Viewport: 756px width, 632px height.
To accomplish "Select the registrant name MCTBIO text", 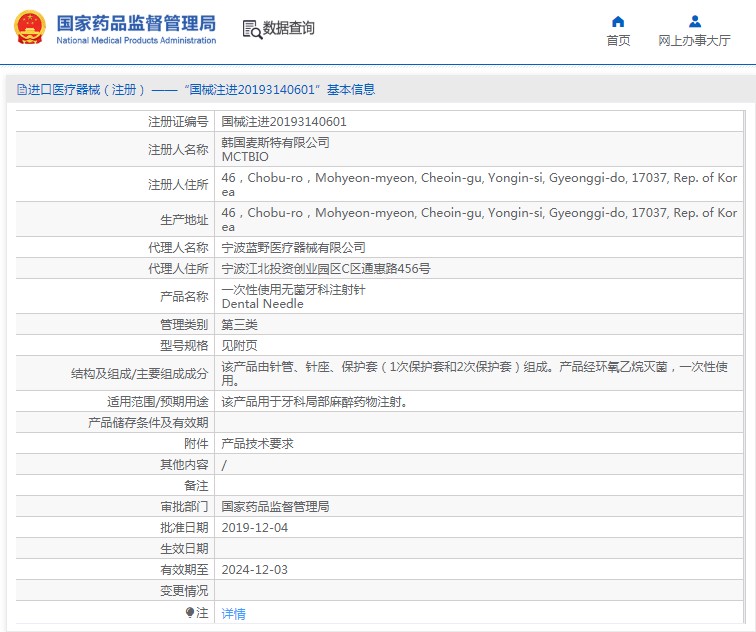I will 245,157.
